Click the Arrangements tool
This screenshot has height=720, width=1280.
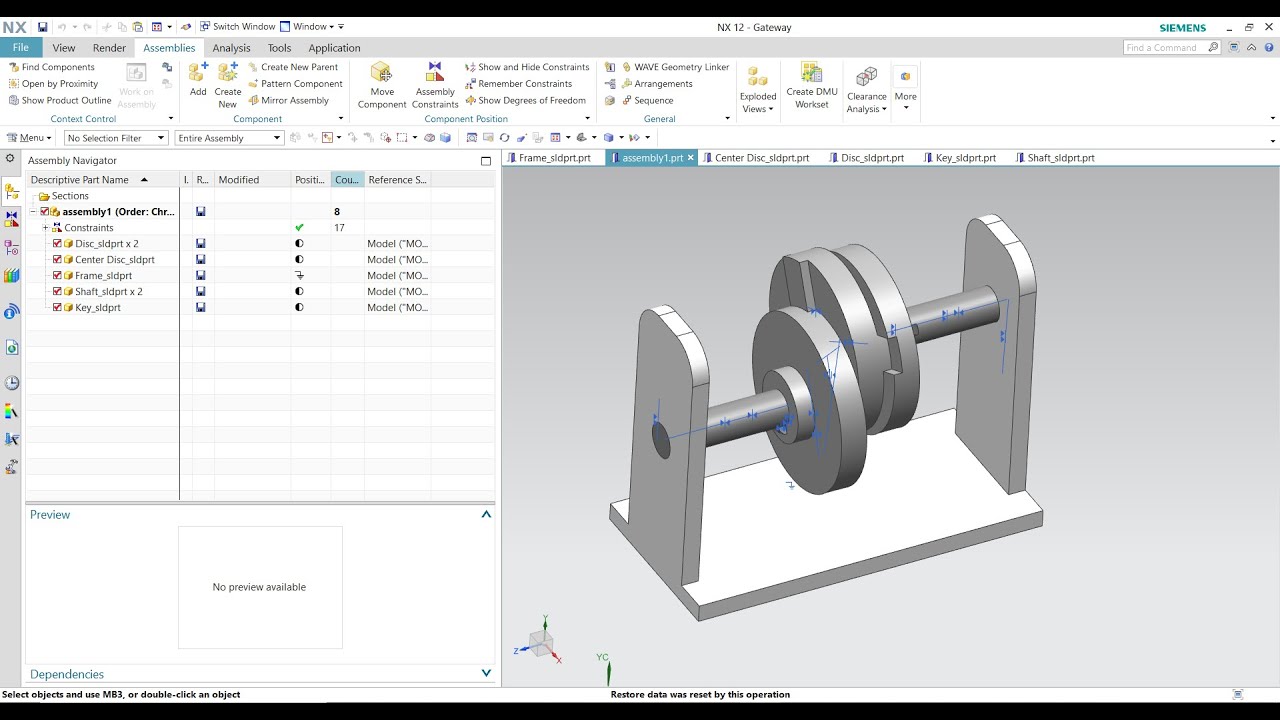tap(649, 84)
